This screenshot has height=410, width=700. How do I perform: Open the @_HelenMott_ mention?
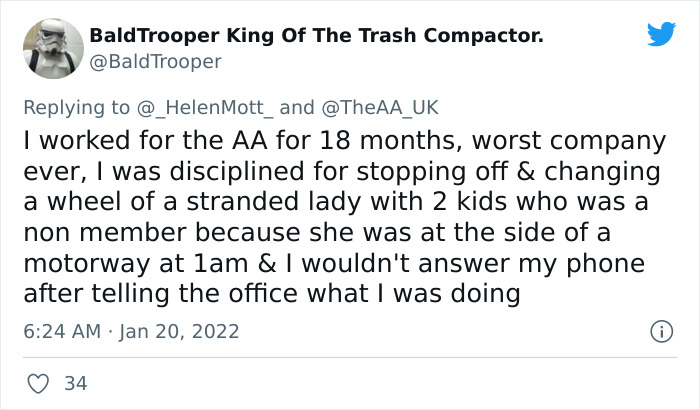pos(219,108)
